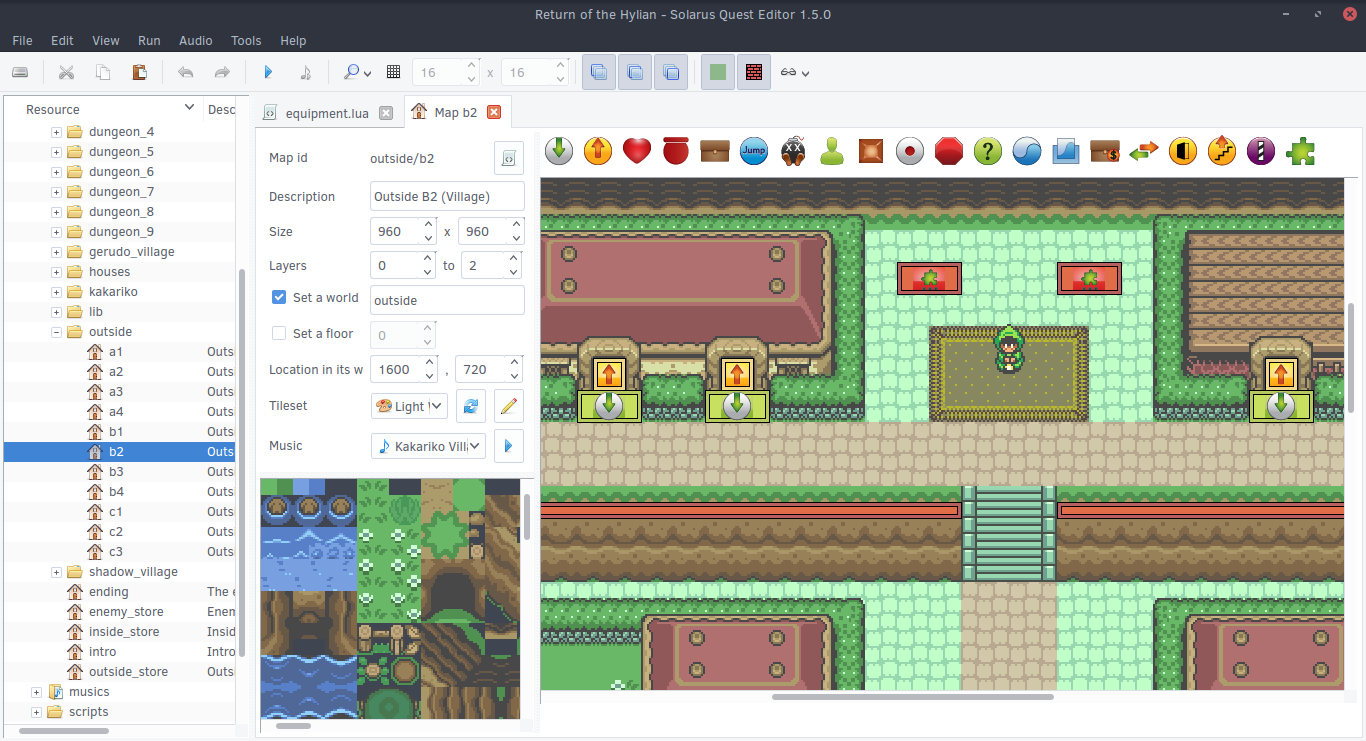Screen dimensions: 1366x741
Task: Click the map view horizontal scrollbar
Action: pos(912,697)
